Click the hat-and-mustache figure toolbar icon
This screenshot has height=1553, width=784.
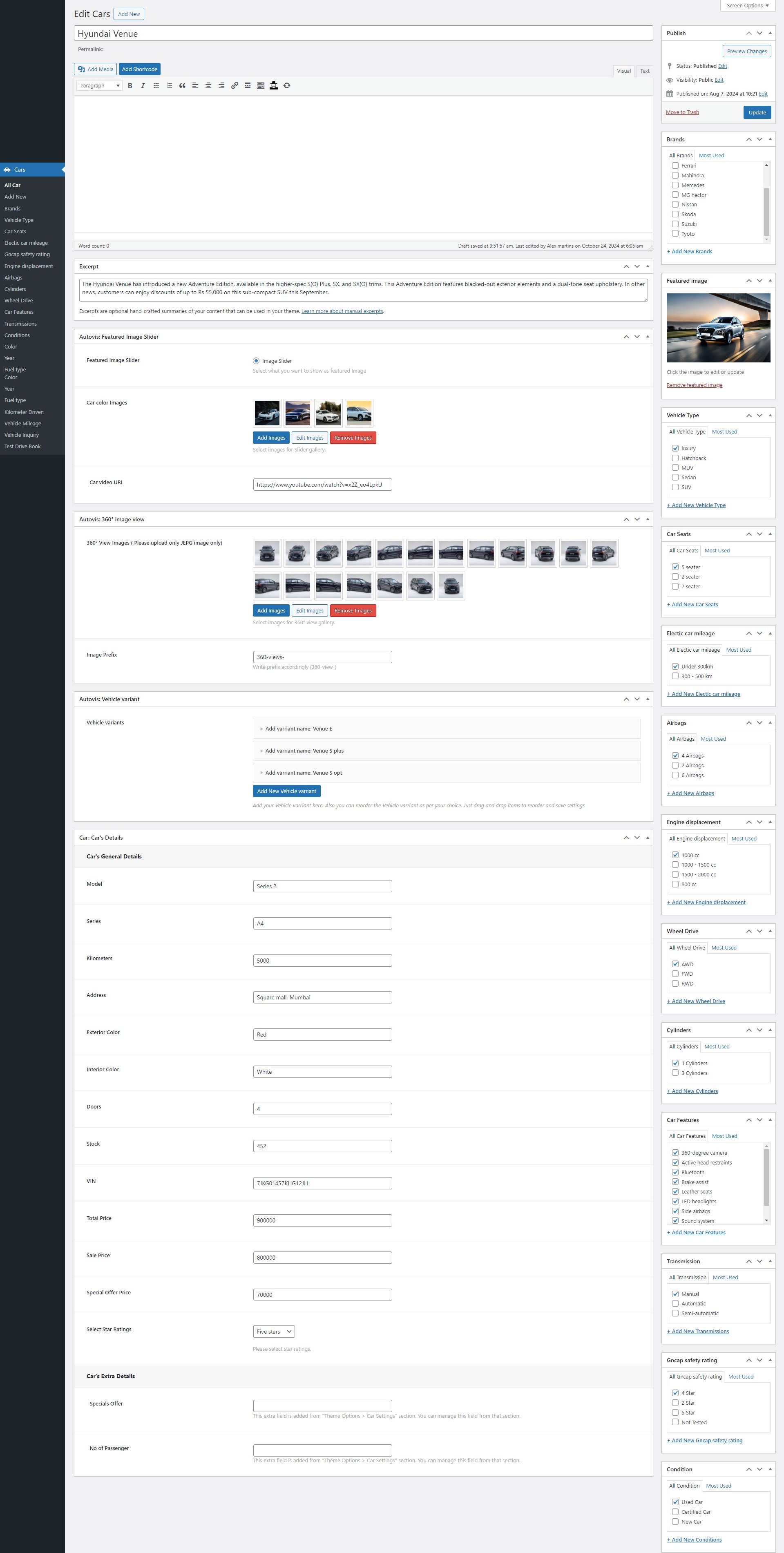coord(274,86)
